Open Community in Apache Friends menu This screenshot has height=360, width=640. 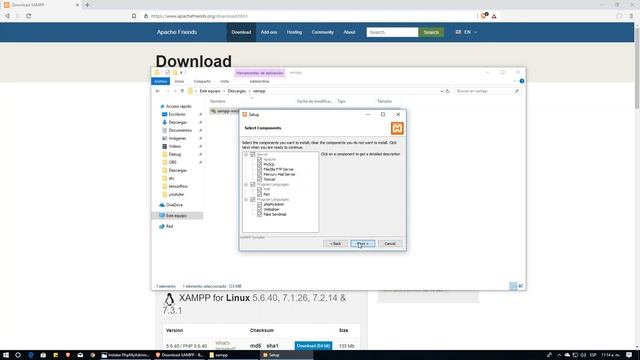click(322, 32)
